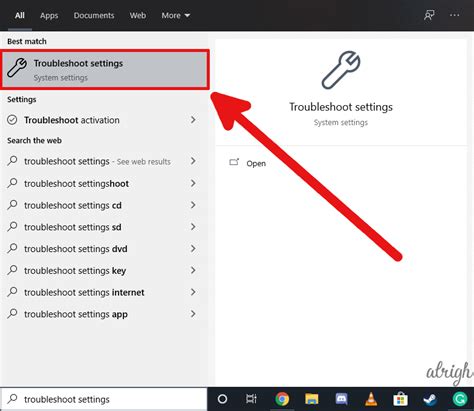Click magnifier icon in taskbar search box
Screen dimensions: 474x411
(13, 399)
